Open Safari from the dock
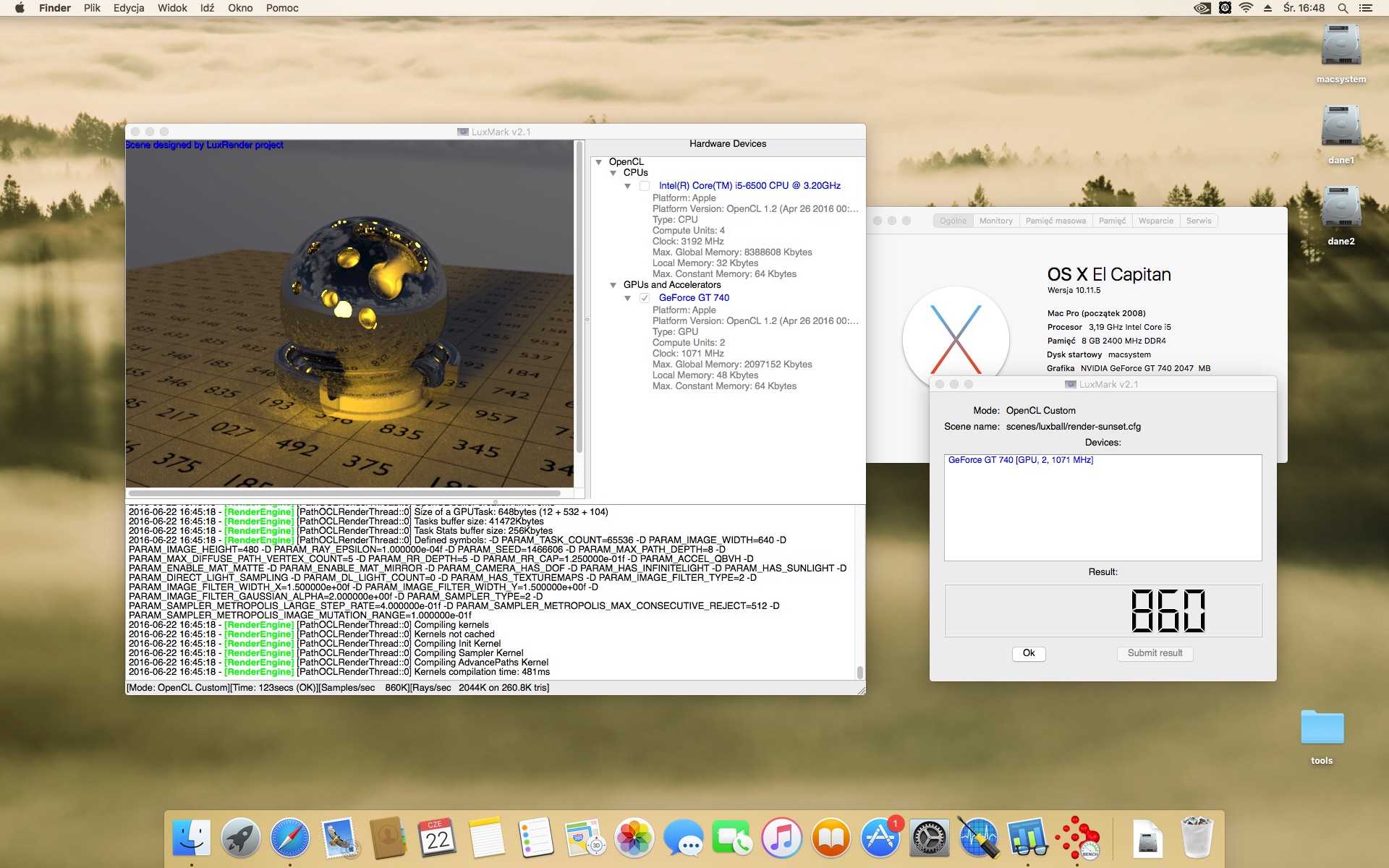Screen dimensions: 1389x868 pyautogui.click(x=289, y=838)
